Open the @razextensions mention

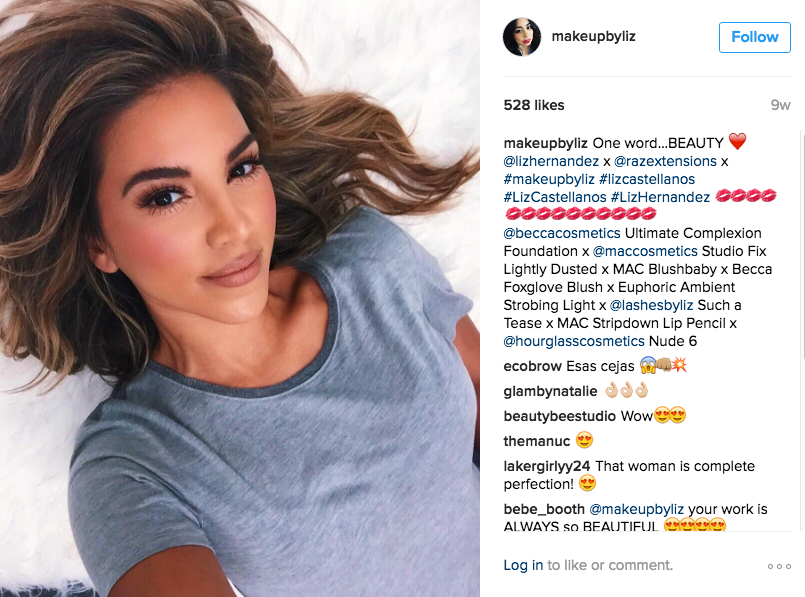click(665, 161)
